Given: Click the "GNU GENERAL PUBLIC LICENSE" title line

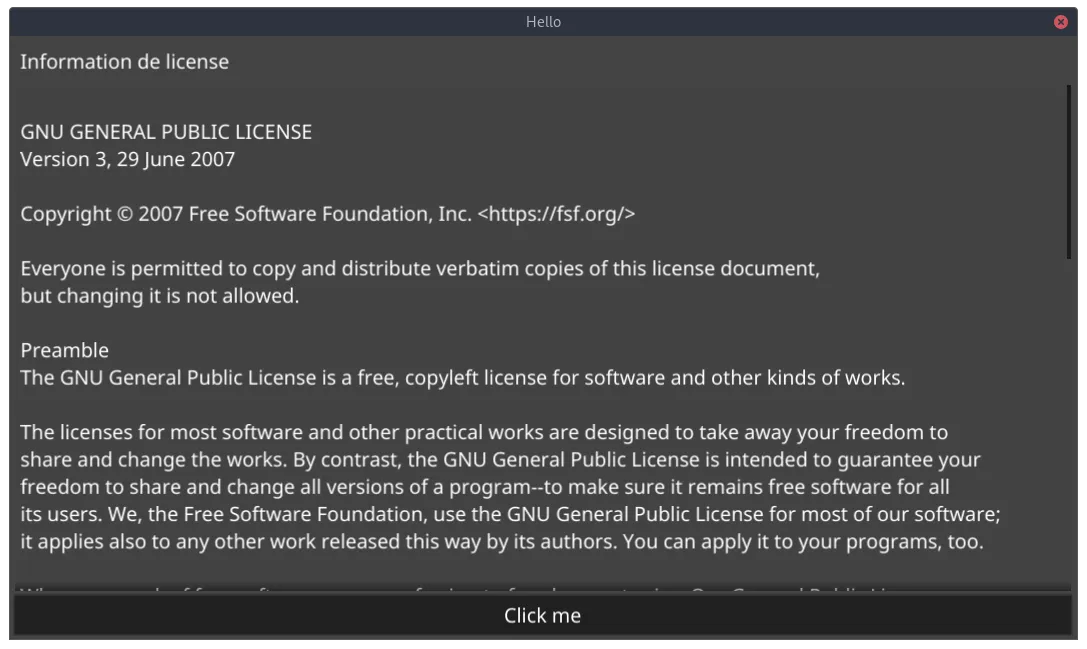Looking at the screenshot, I should click(x=166, y=132).
